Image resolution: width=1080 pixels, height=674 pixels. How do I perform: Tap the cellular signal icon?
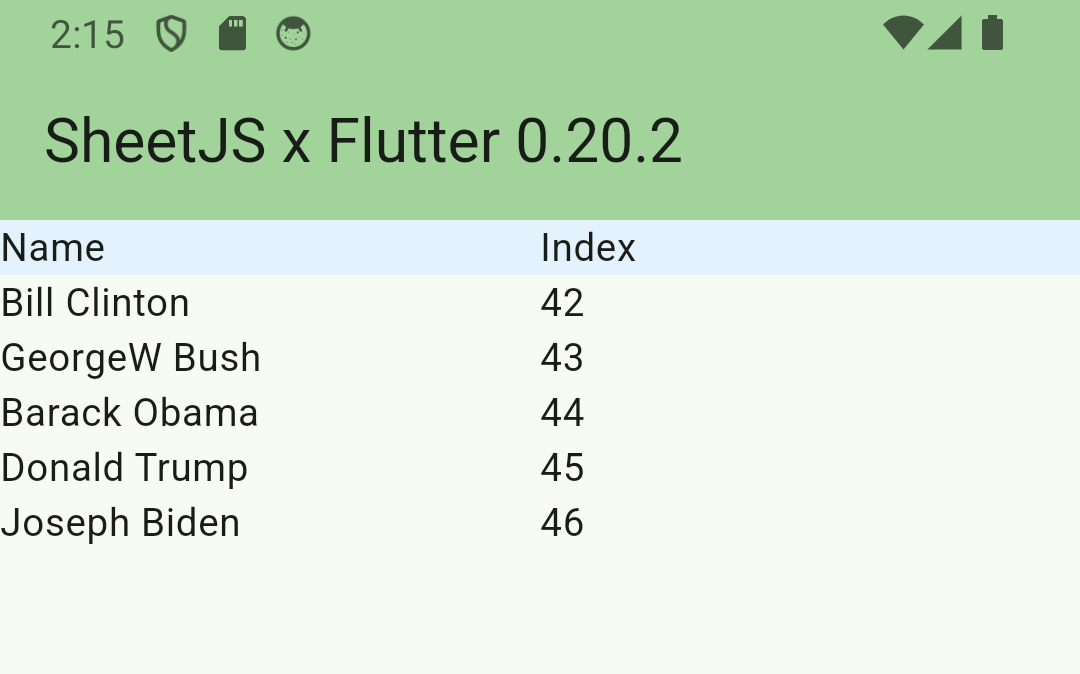click(945, 33)
